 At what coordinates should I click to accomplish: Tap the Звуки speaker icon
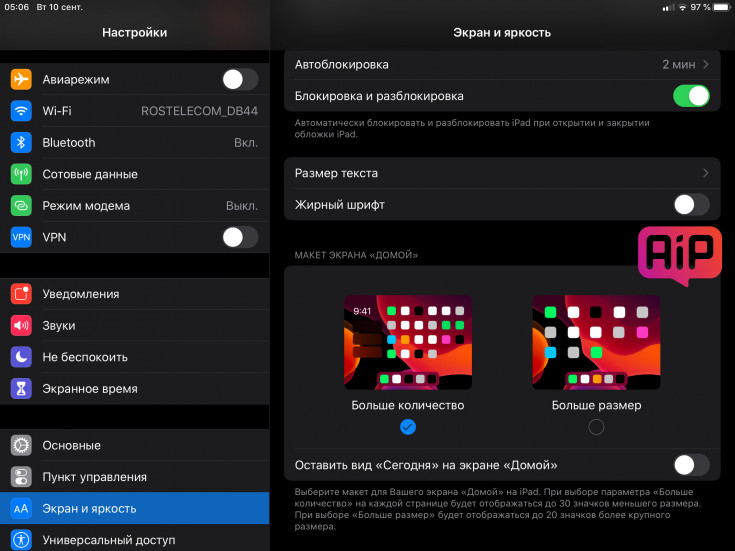(21, 325)
